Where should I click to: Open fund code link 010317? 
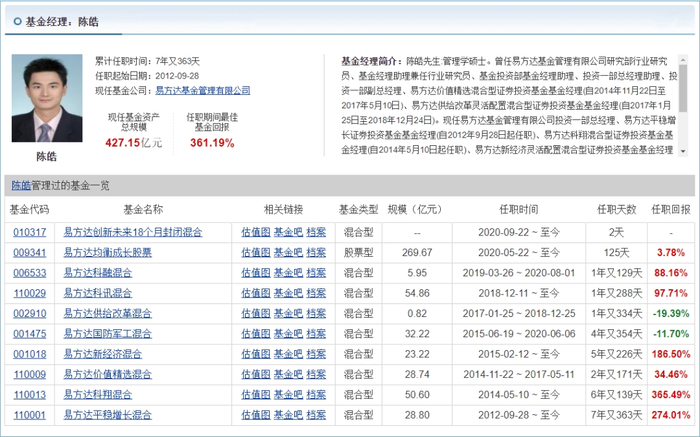(x=29, y=232)
